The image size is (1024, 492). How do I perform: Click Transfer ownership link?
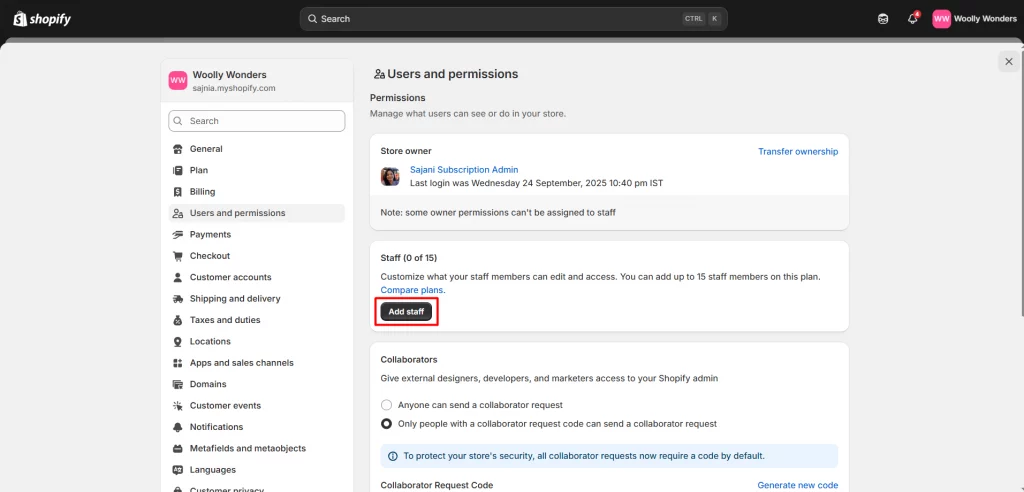(798, 152)
